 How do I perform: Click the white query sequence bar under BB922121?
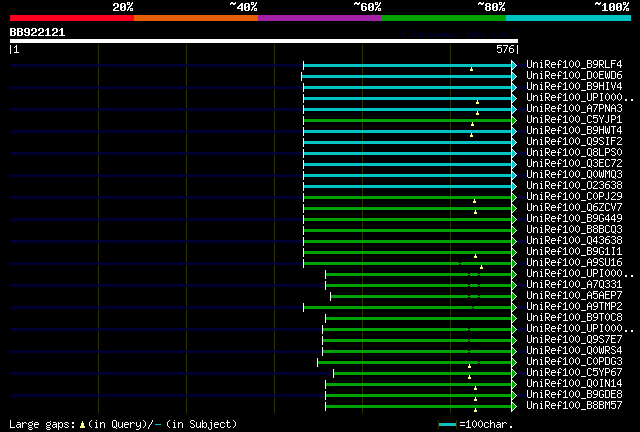(264, 41)
